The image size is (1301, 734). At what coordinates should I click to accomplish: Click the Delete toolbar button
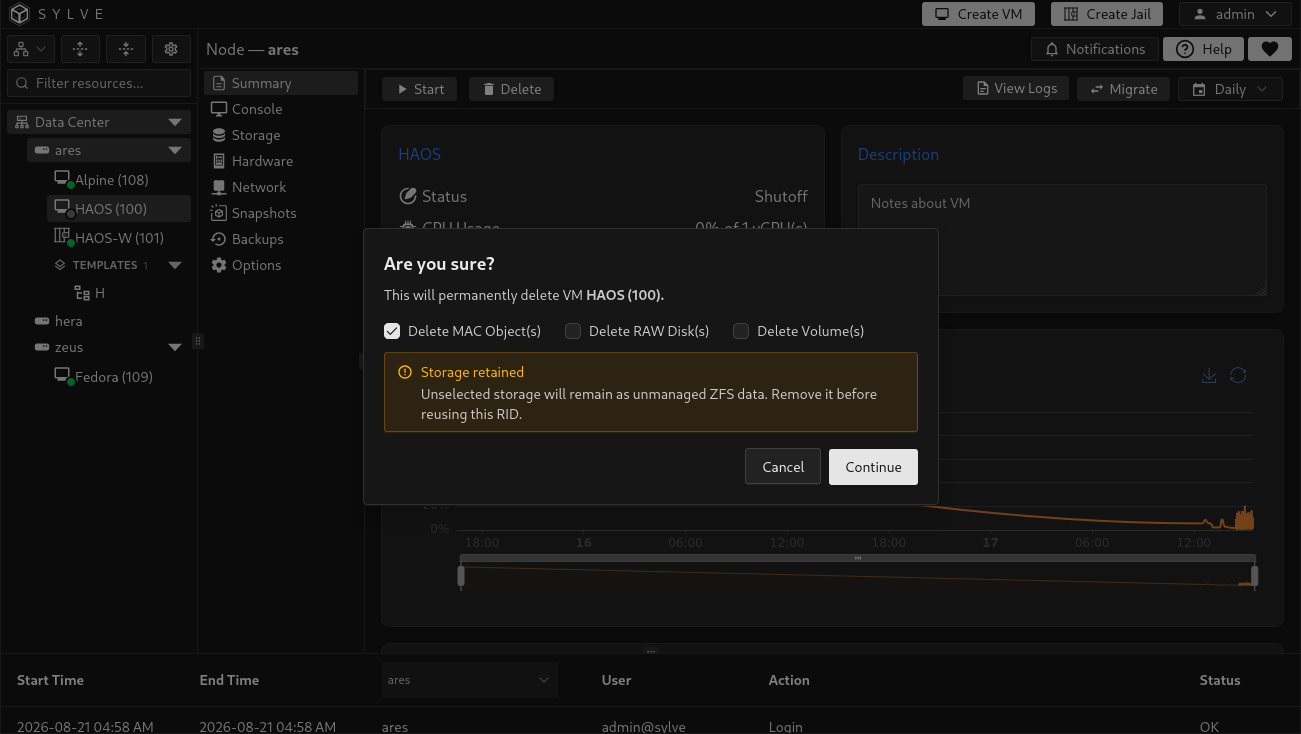[511, 89]
